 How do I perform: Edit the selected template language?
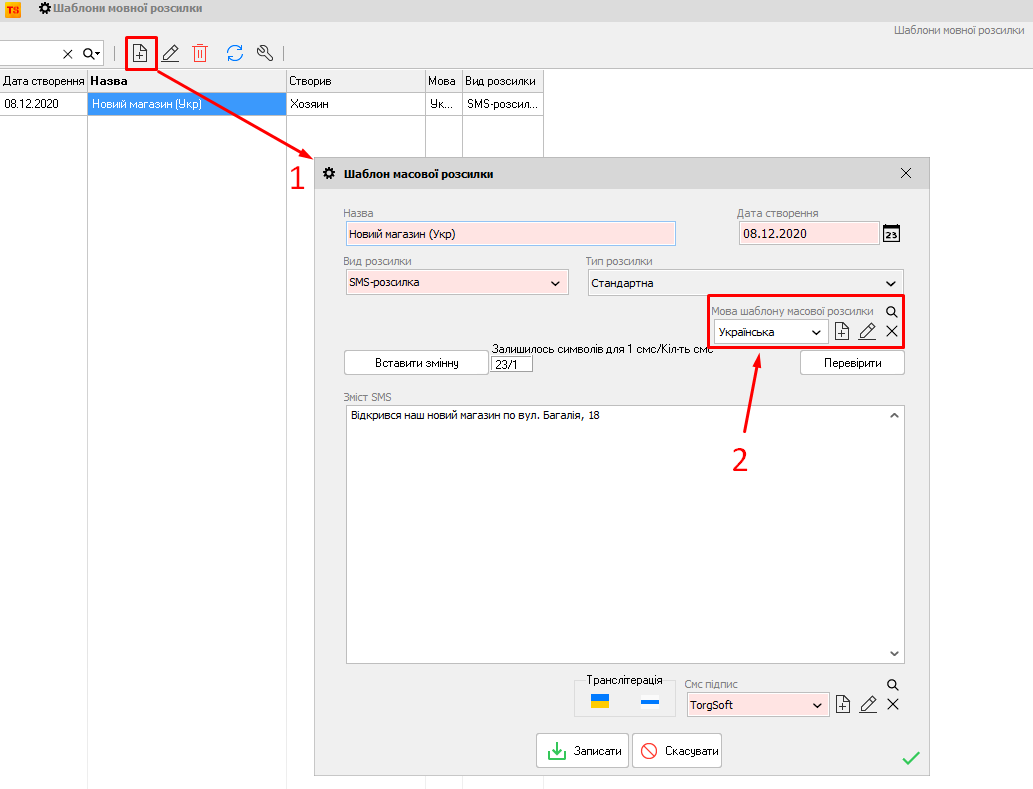coord(867,332)
